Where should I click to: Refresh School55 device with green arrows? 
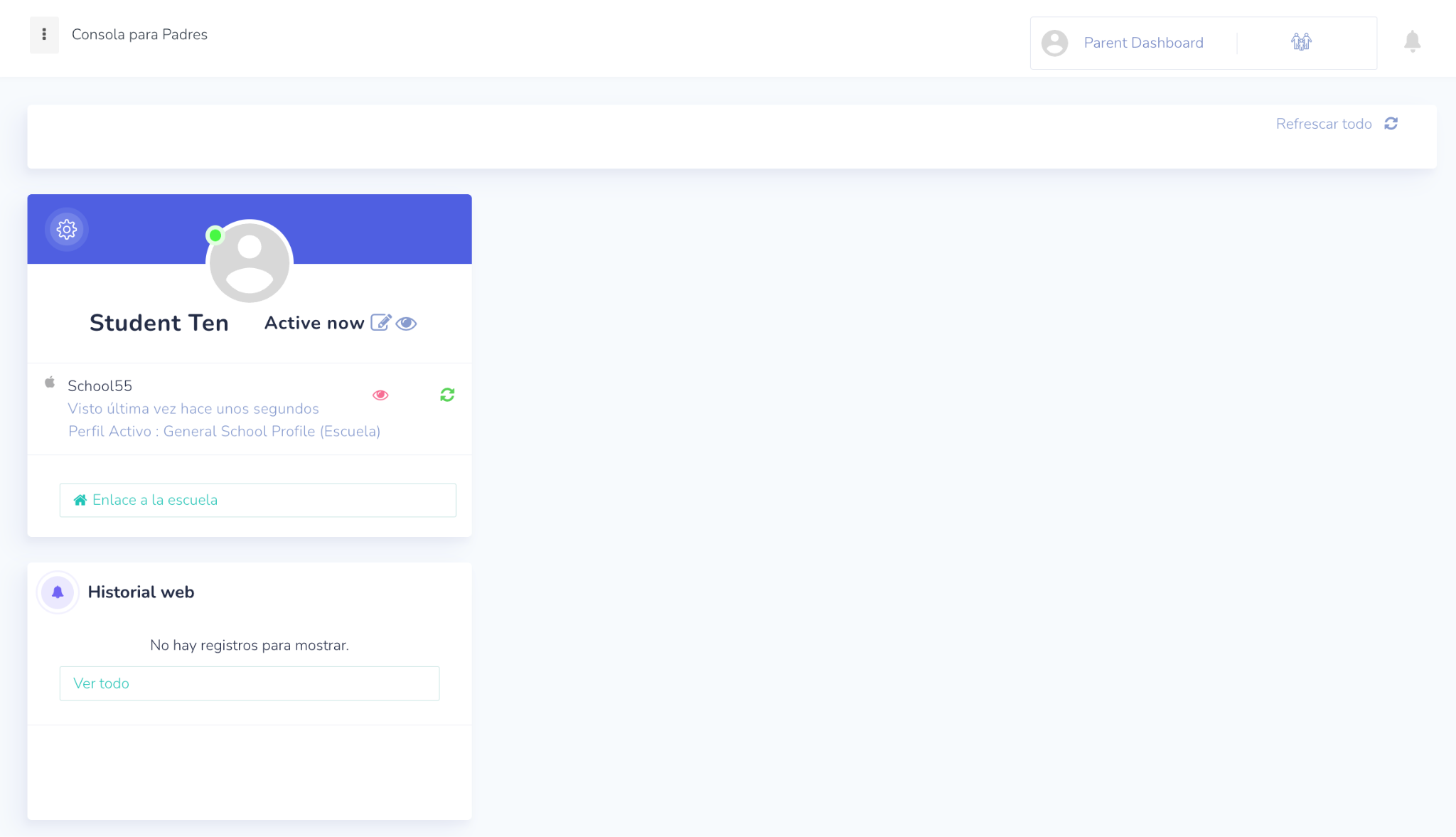pos(447,395)
